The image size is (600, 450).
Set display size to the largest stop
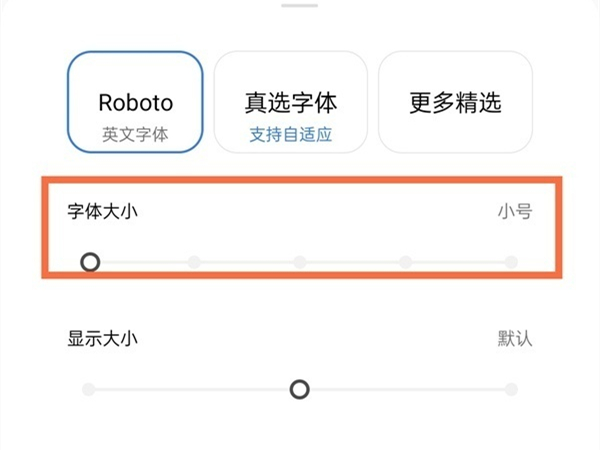tap(511, 389)
